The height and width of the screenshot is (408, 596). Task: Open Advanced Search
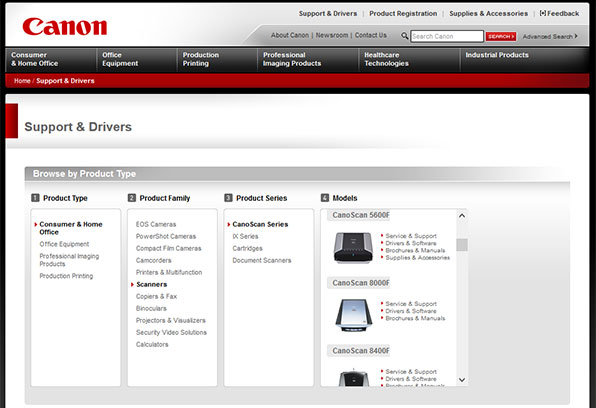point(550,37)
